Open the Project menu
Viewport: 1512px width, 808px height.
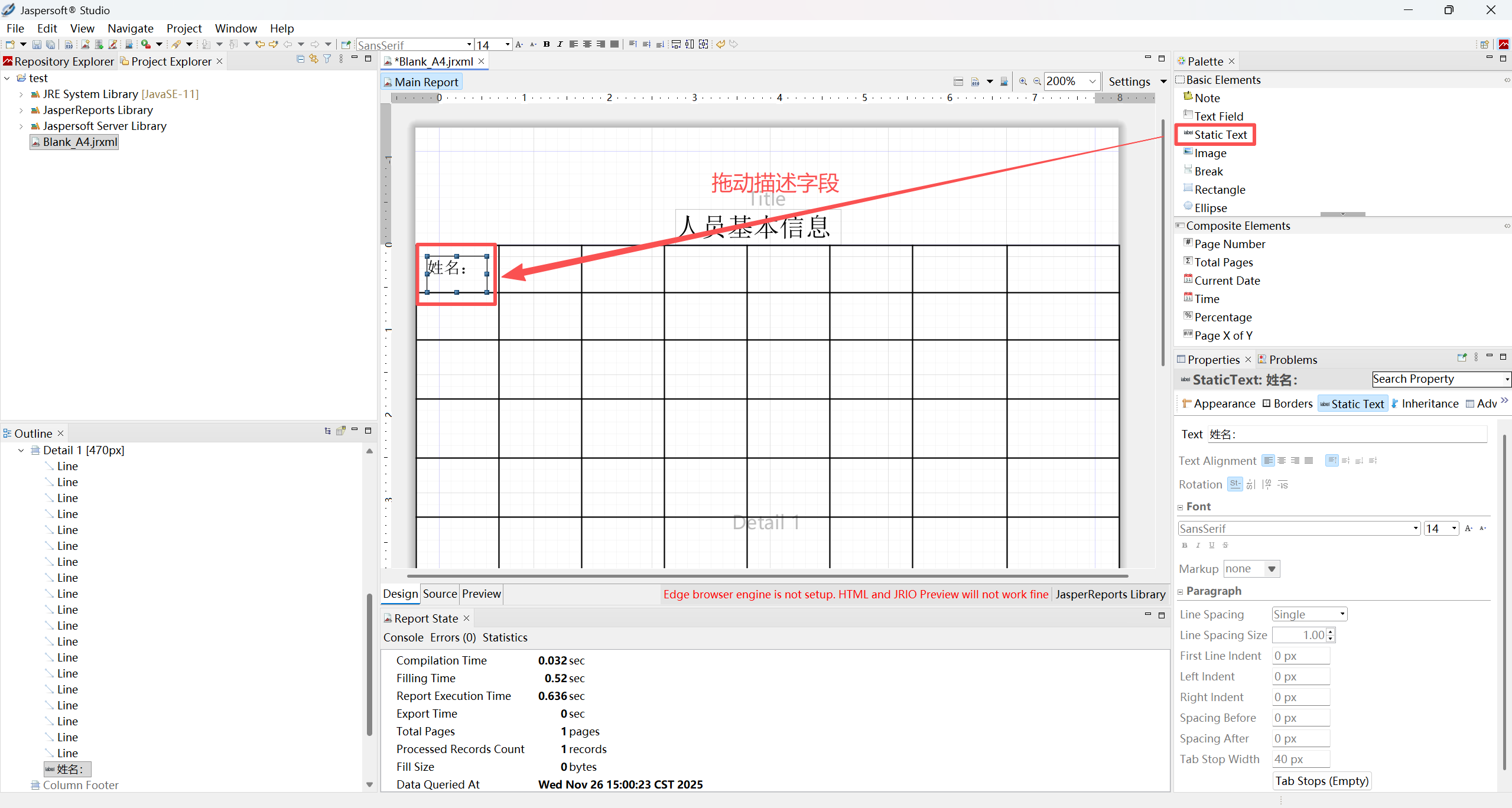pos(184,28)
